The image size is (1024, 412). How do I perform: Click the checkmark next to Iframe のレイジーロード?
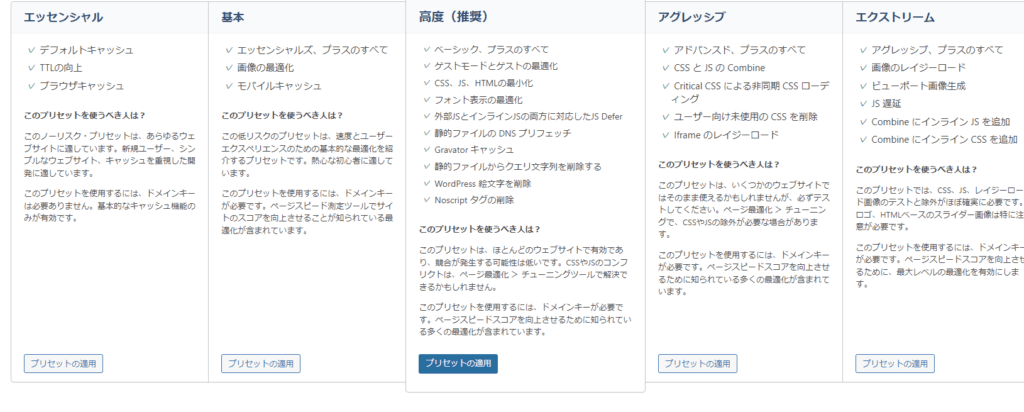(667, 135)
